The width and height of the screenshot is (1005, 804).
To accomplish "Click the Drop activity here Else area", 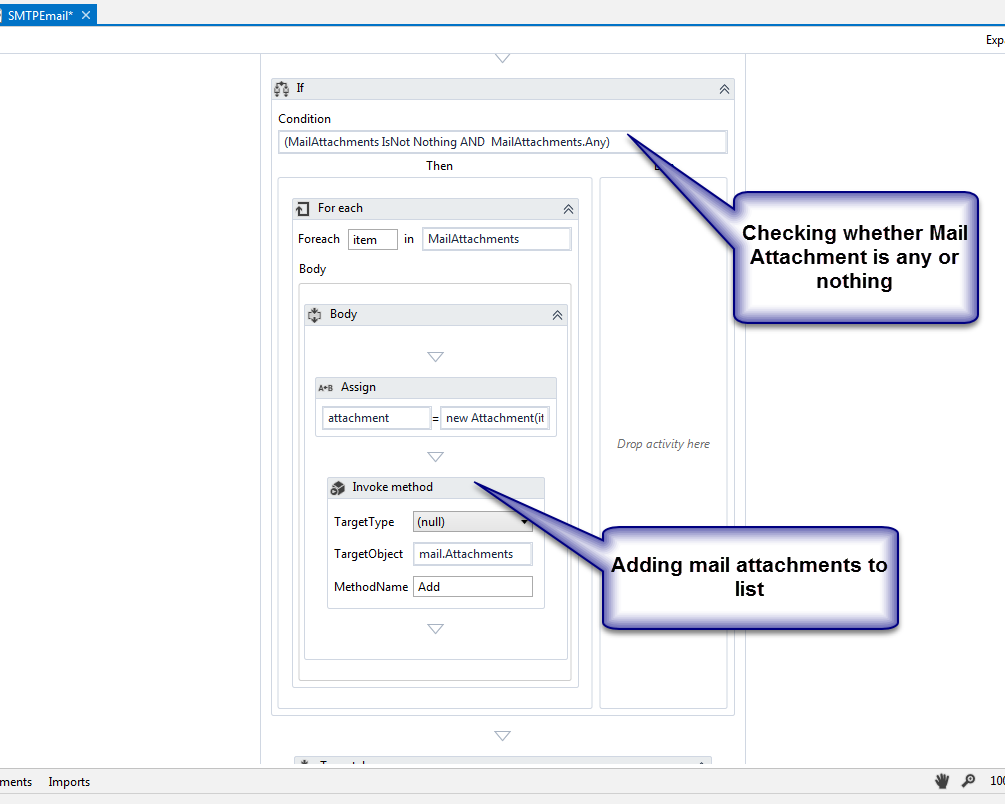I will pos(663,444).
